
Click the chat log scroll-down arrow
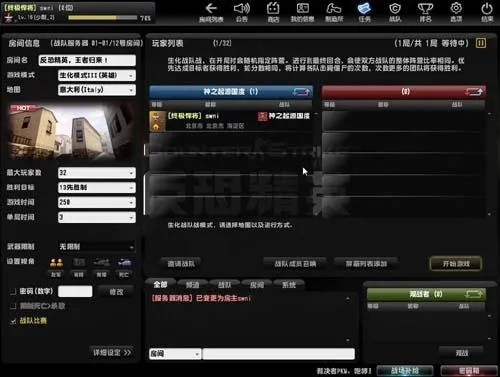(348, 340)
